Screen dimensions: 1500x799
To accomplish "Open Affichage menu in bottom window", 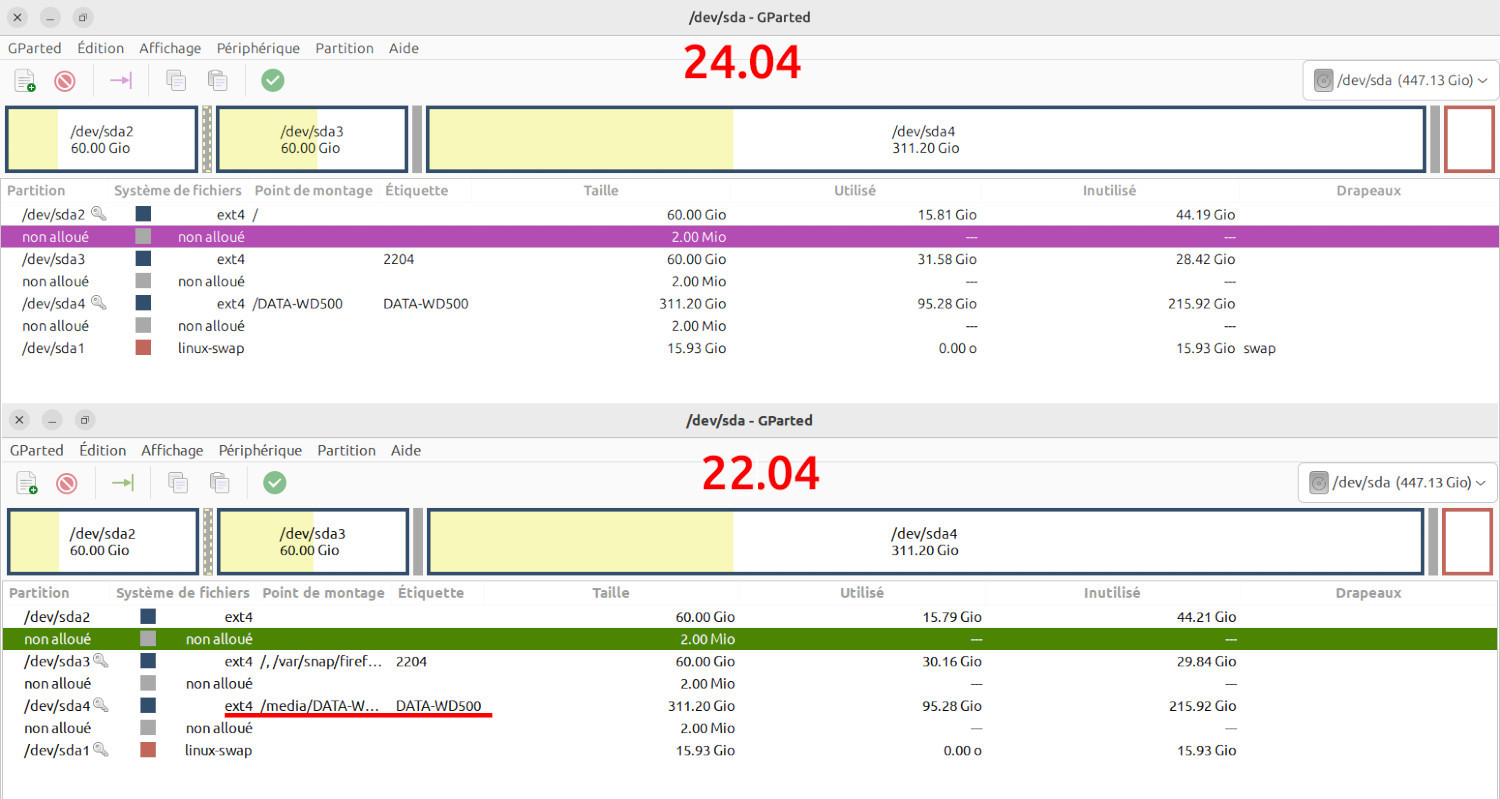I will pos(172,450).
